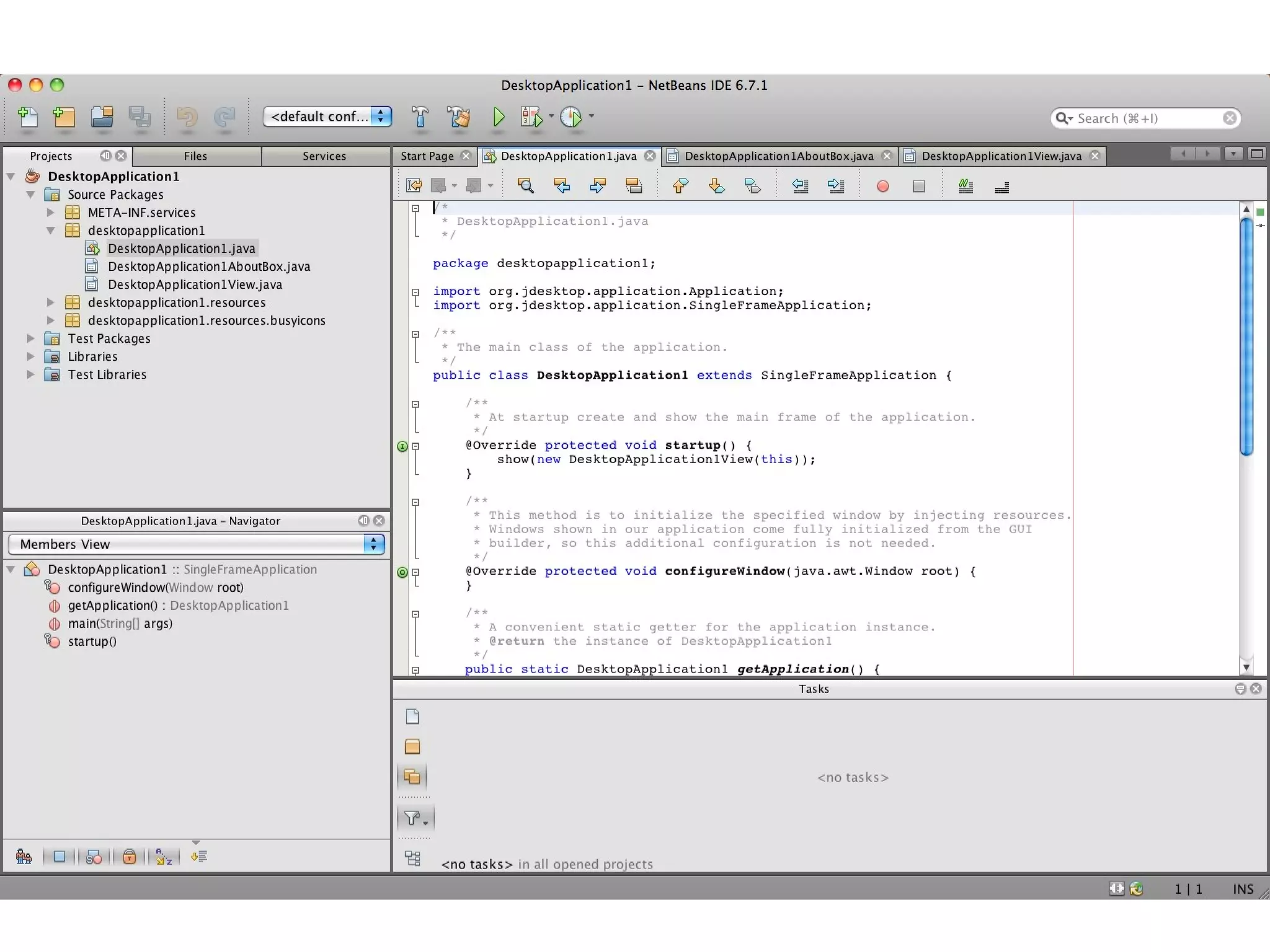1270x952 pixels.
Task: Toggle Show Non-Public Members lock filter
Action: point(129,857)
